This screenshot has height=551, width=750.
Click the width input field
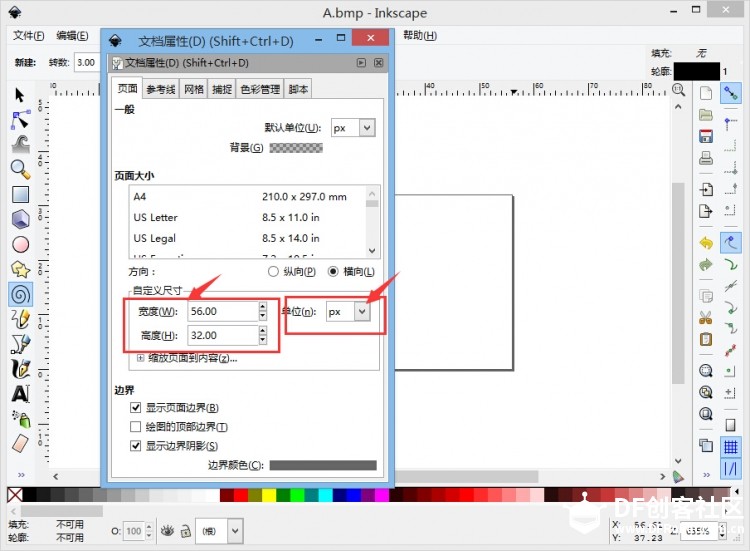tap(223, 311)
